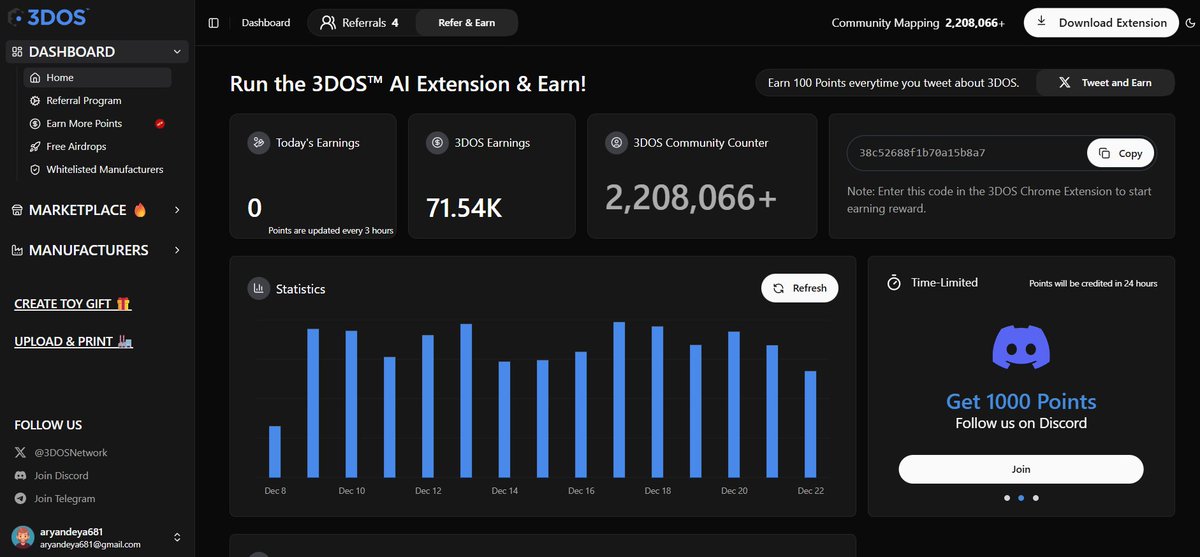1200x557 pixels.
Task: Click the Dec 14 bar in chart
Action: (504, 419)
